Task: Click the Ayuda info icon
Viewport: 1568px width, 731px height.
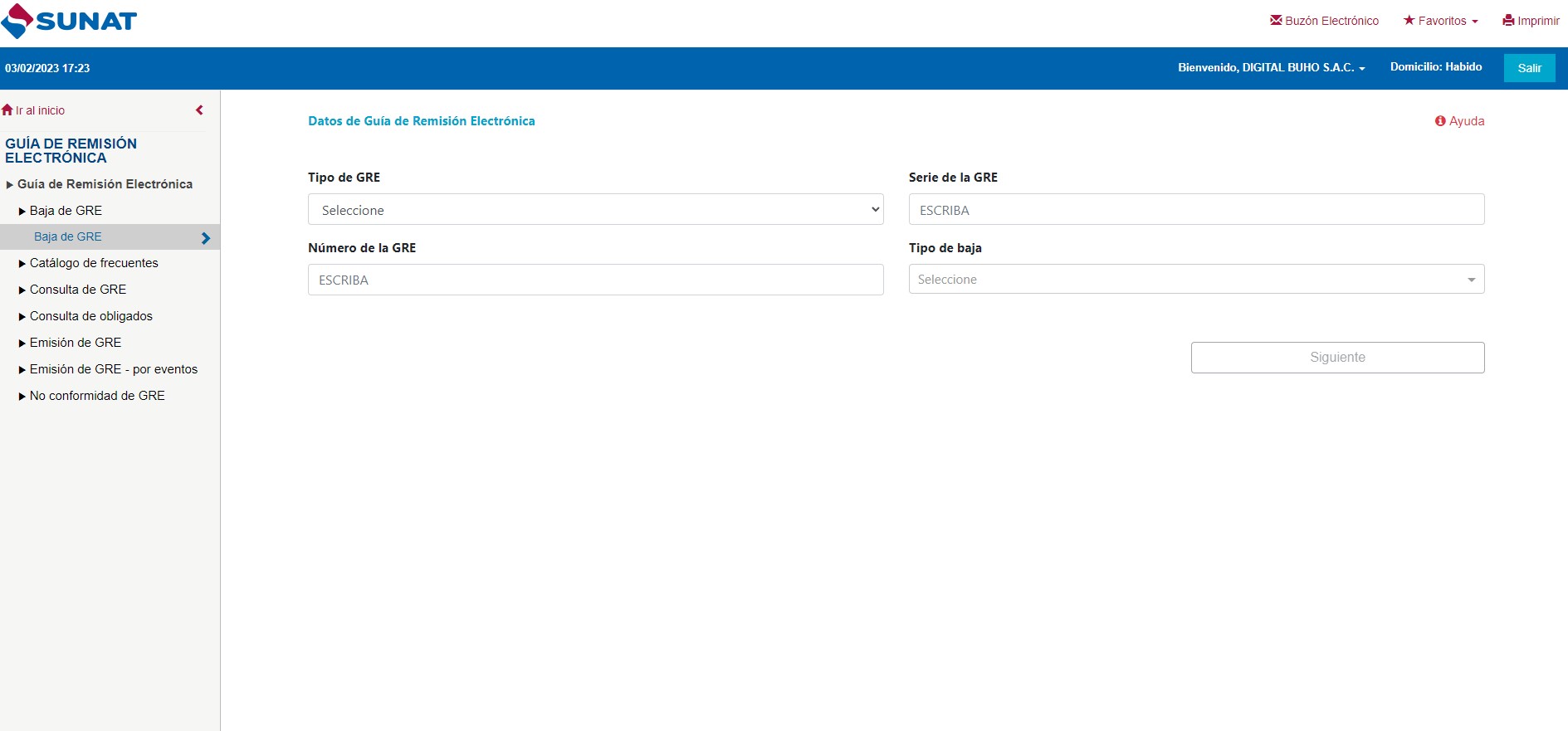Action: pyautogui.click(x=1440, y=121)
